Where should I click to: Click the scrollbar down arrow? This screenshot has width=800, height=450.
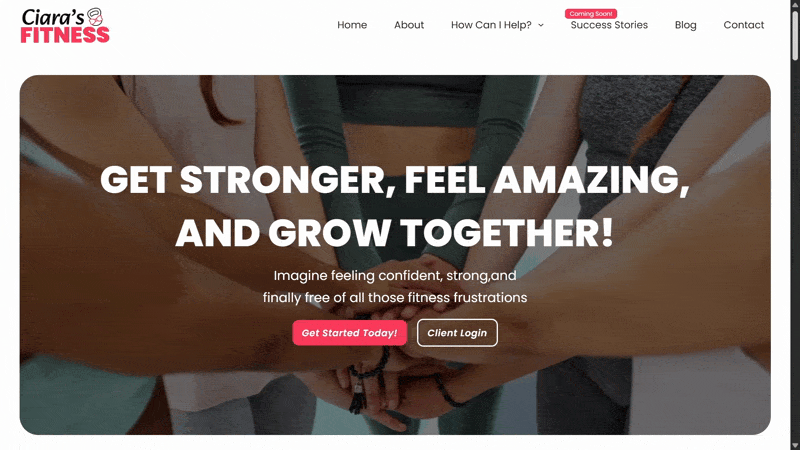pyautogui.click(x=795, y=446)
